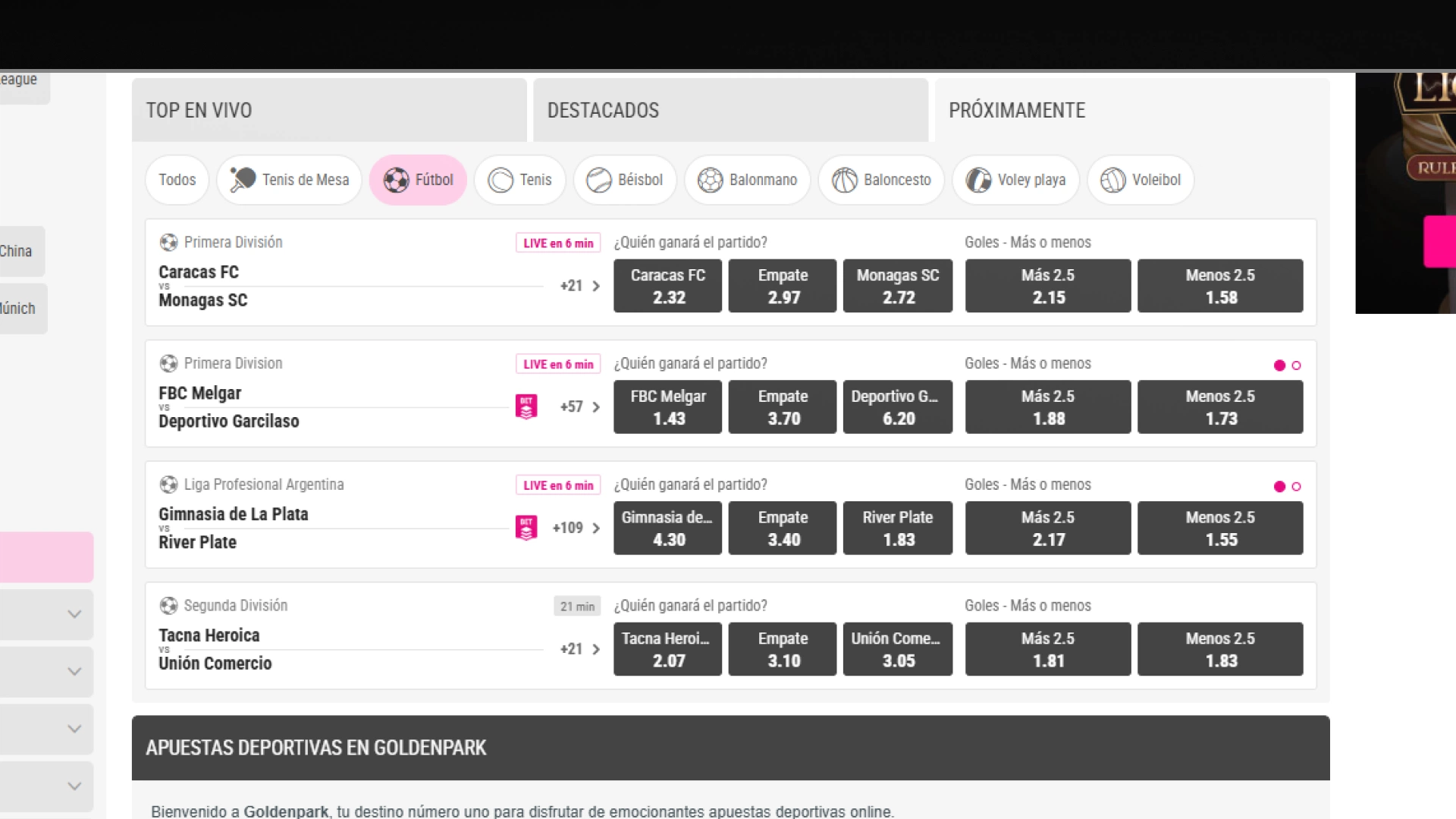Bet on Deportivo Garcilaso at 6.20
This screenshot has width=1456, height=819.
click(898, 407)
